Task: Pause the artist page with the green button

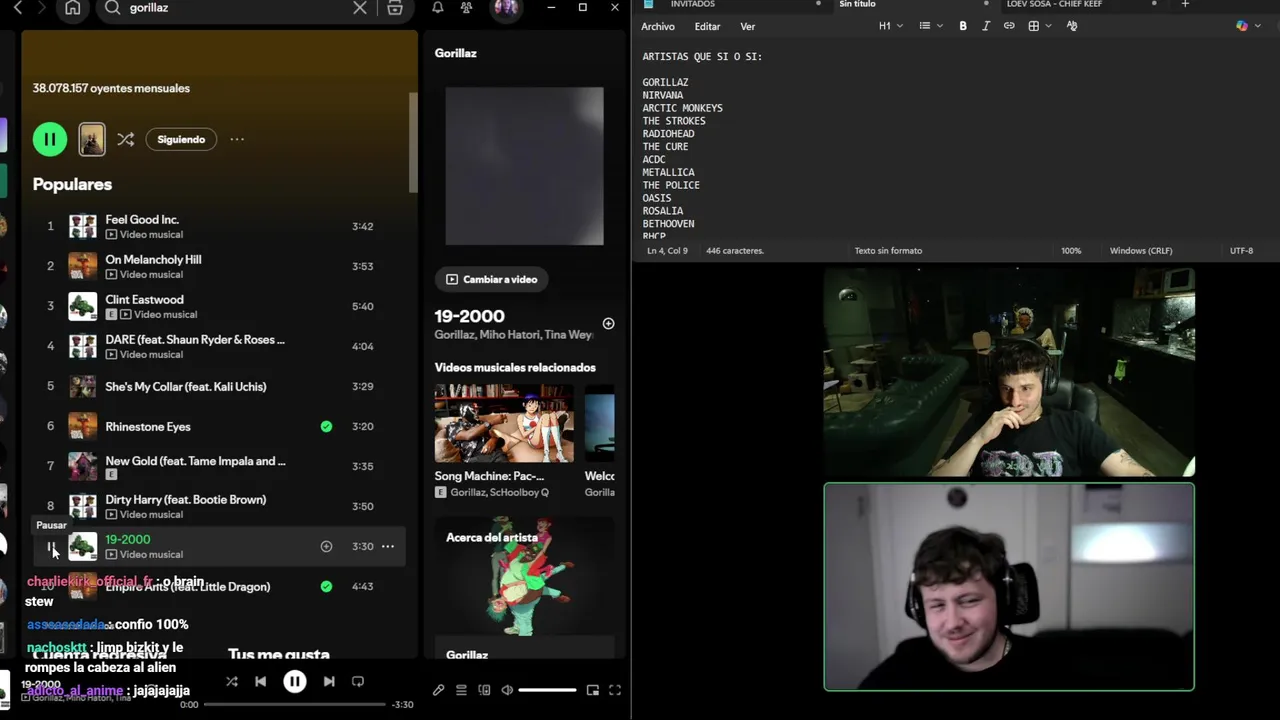Action: 50,139
